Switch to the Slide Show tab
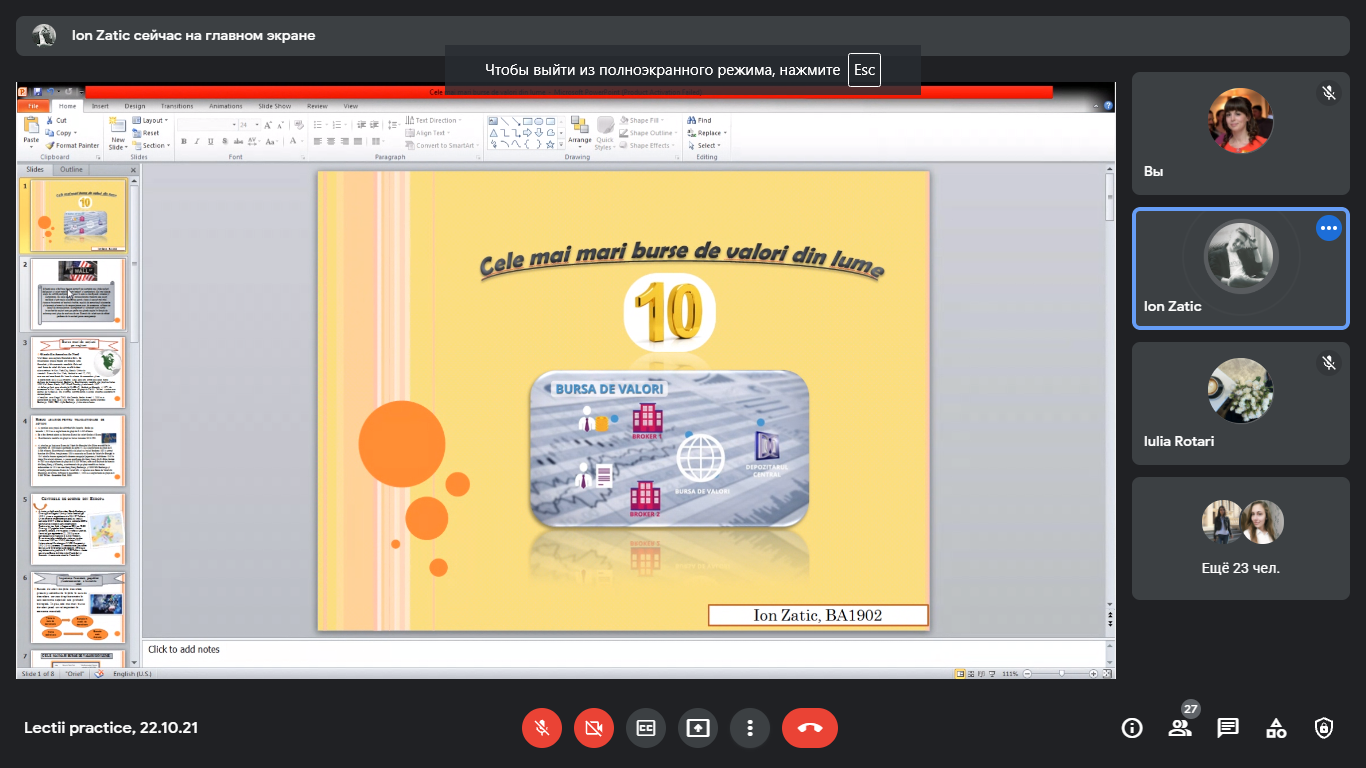Viewport: 1366px width, 768px height. [274, 106]
